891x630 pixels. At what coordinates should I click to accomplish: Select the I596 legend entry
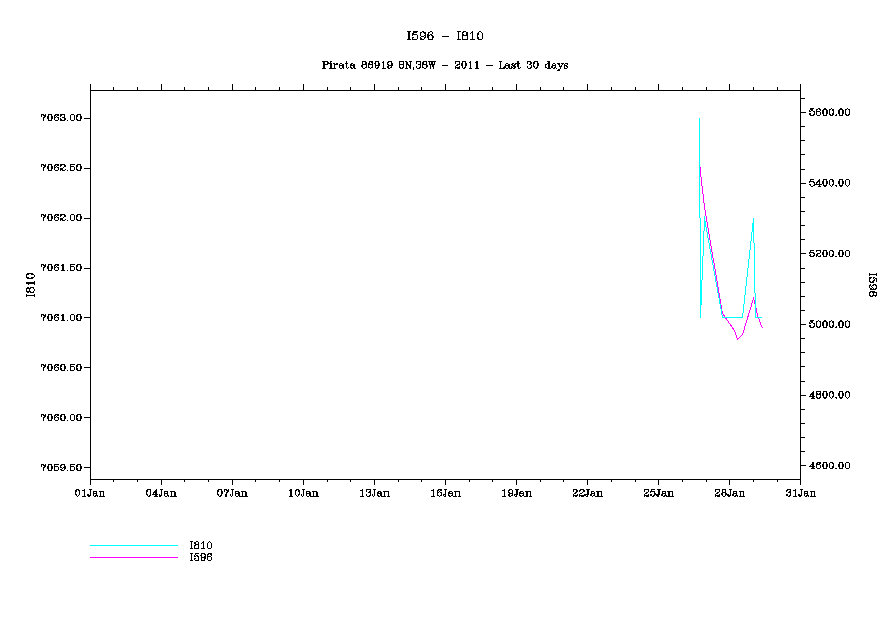pos(201,557)
